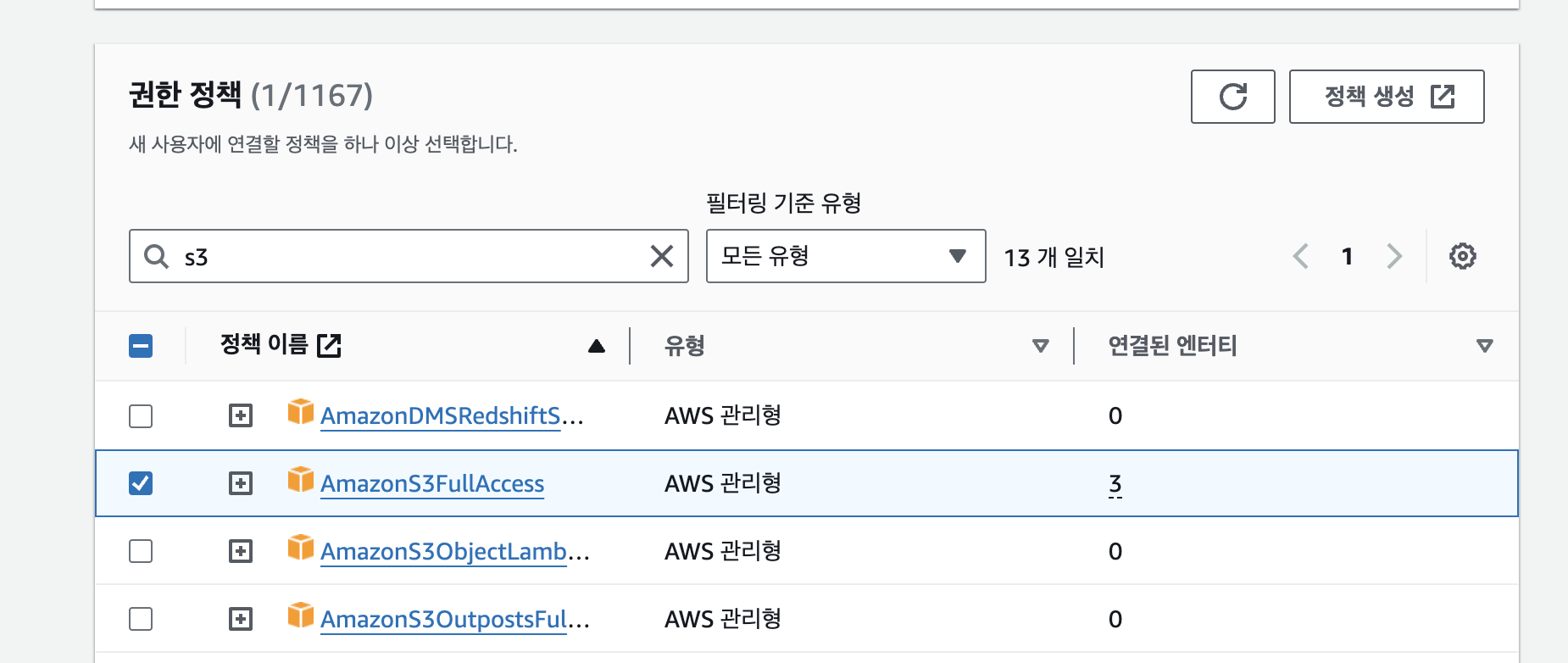Uncheck the AmazonS3FullAccess checkbox
Screen dimensions: 1568x663
click(141, 483)
